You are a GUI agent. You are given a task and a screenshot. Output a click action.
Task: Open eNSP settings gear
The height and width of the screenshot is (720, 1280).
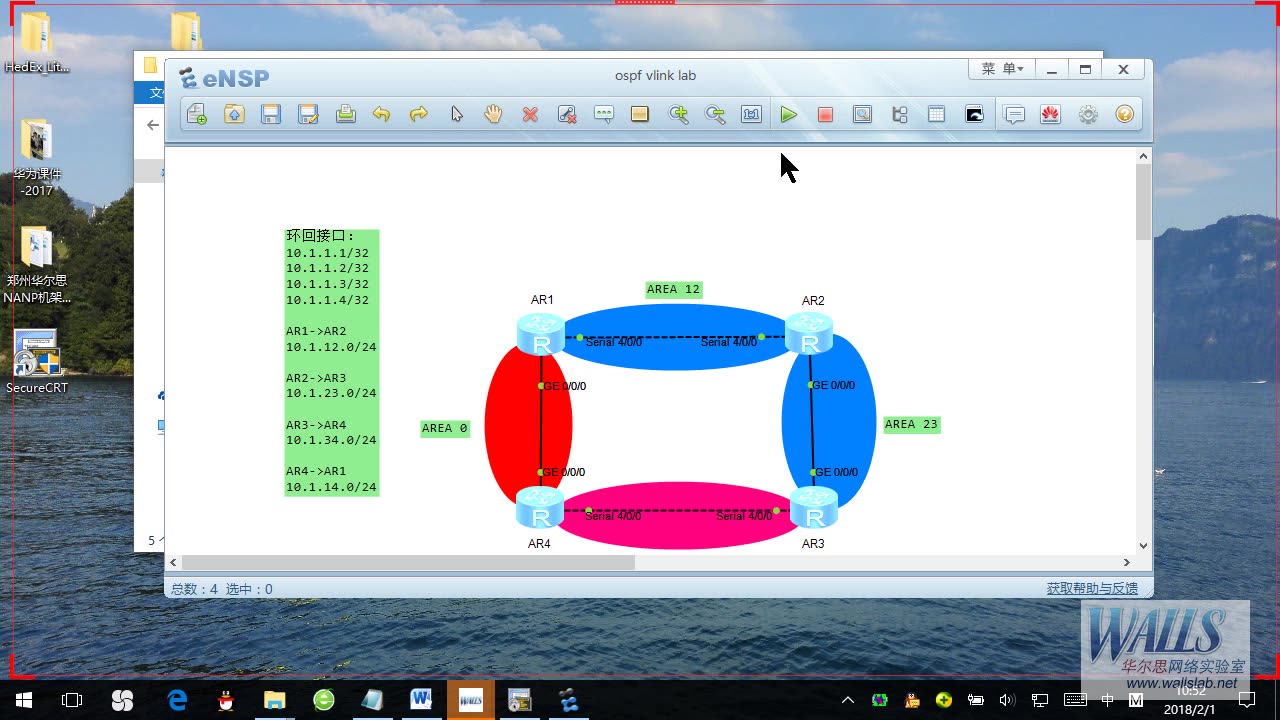point(1088,115)
